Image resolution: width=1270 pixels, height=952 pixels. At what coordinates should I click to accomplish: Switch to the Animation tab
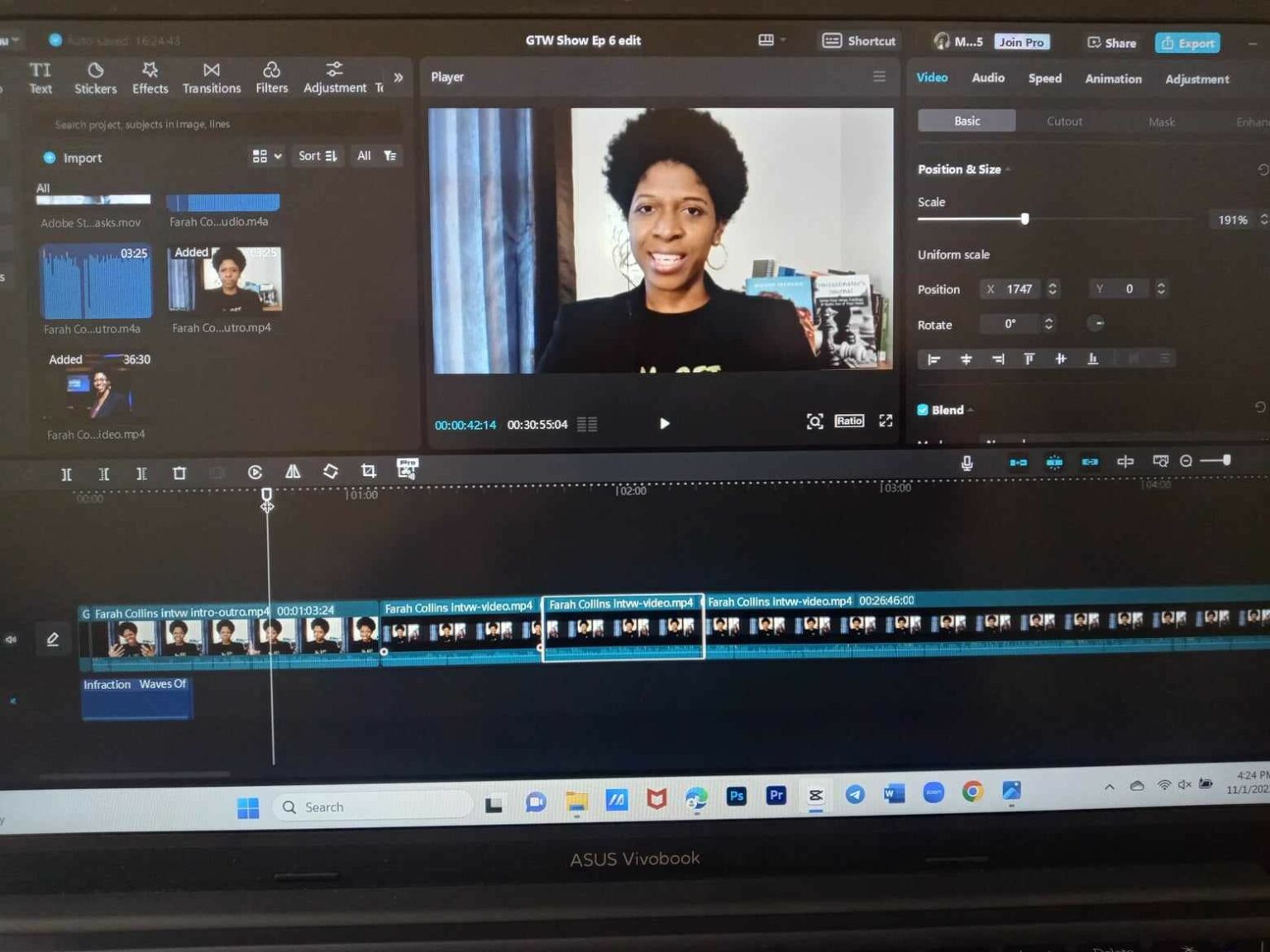[1112, 79]
